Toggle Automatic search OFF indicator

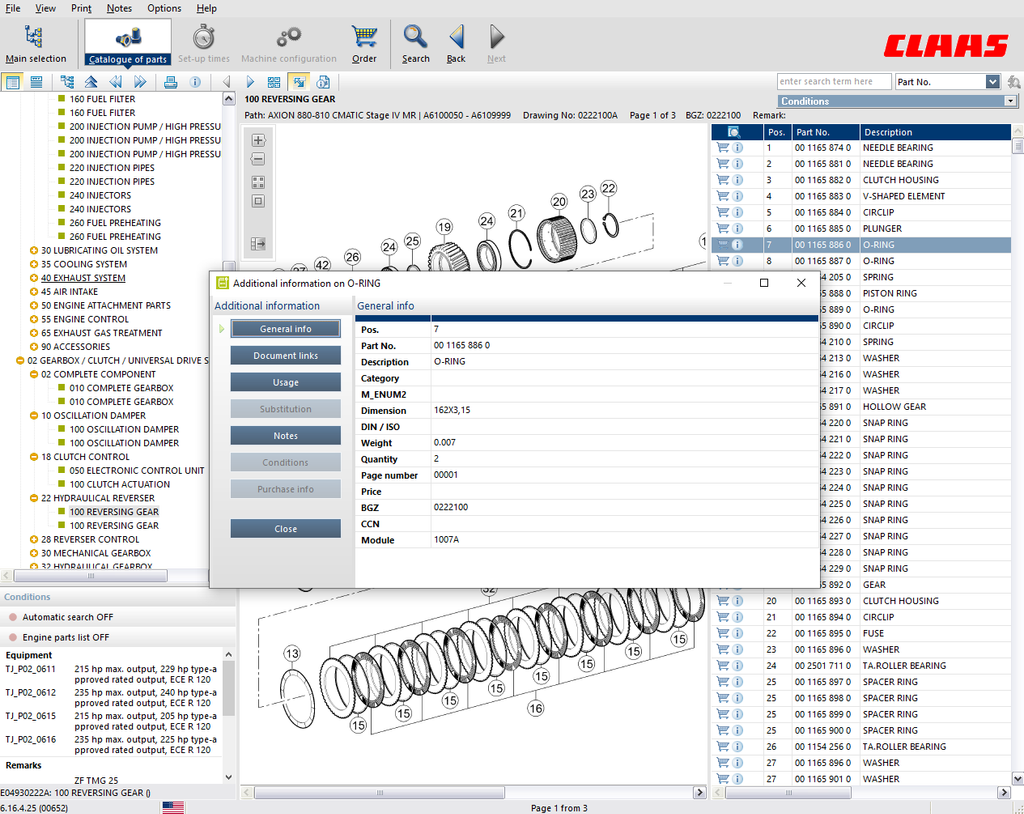pyautogui.click(x=12, y=617)
